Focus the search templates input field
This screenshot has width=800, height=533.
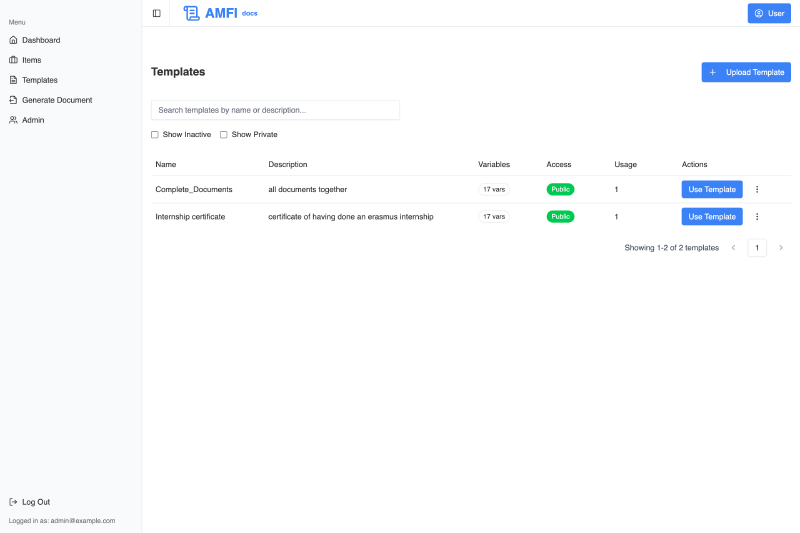pos(276,110)
